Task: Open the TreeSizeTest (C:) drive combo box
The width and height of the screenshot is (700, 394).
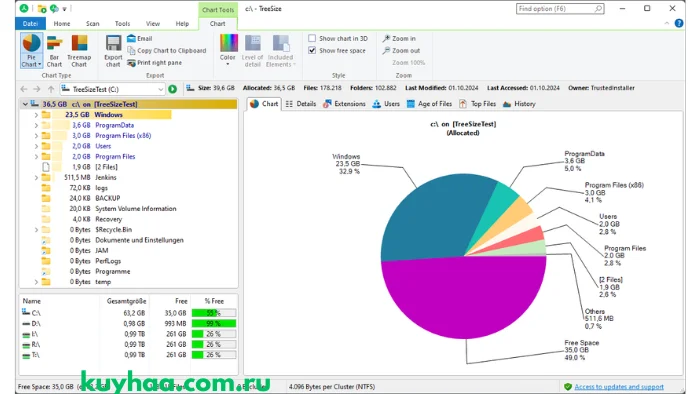Action: 112,89
